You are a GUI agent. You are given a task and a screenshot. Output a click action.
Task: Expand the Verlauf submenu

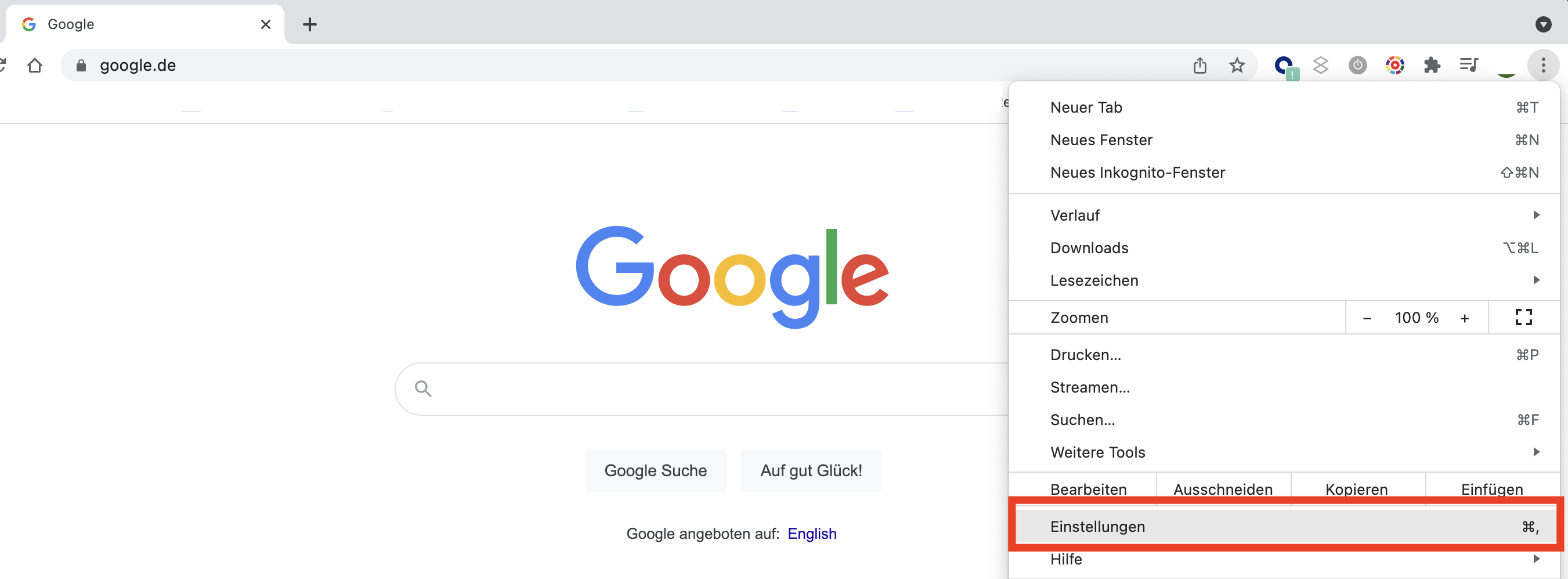click(x=1283, y=215)
